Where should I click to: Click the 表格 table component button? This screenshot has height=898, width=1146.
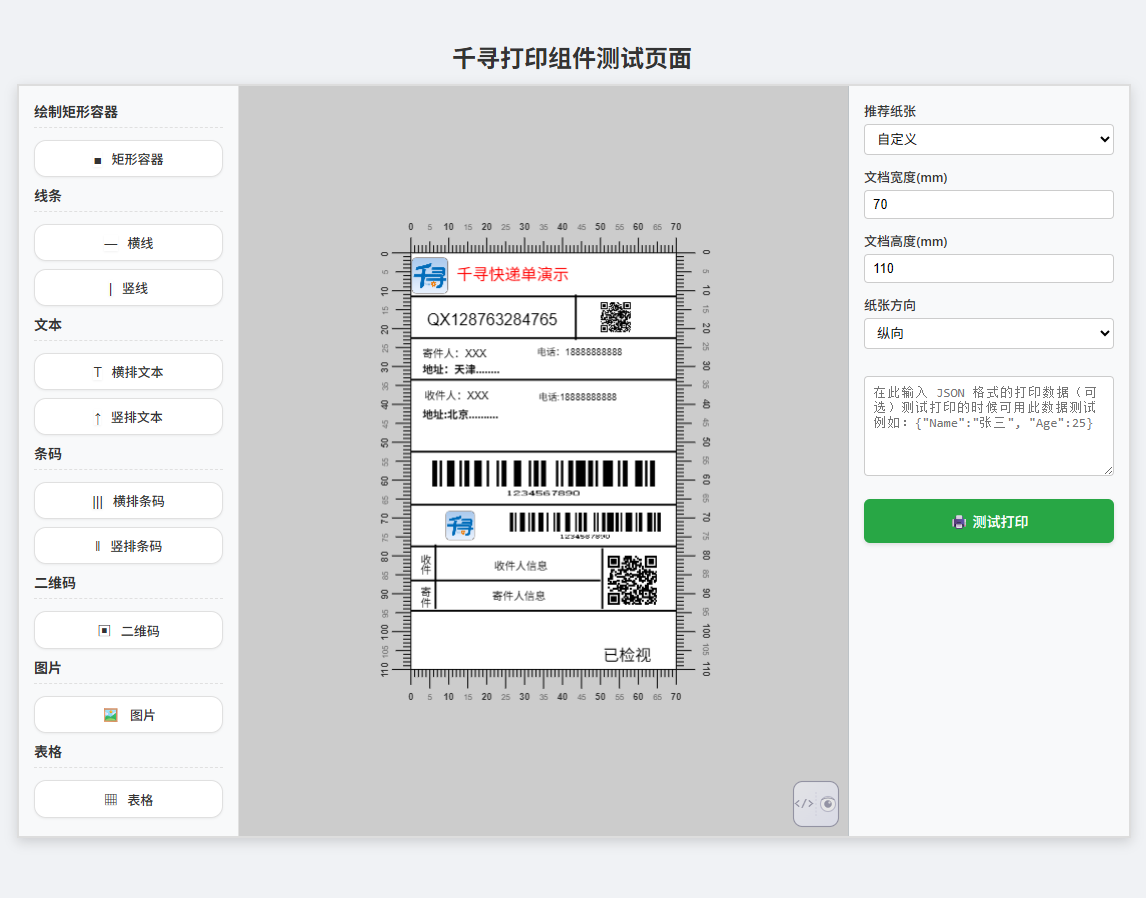[x=128, y=799]
